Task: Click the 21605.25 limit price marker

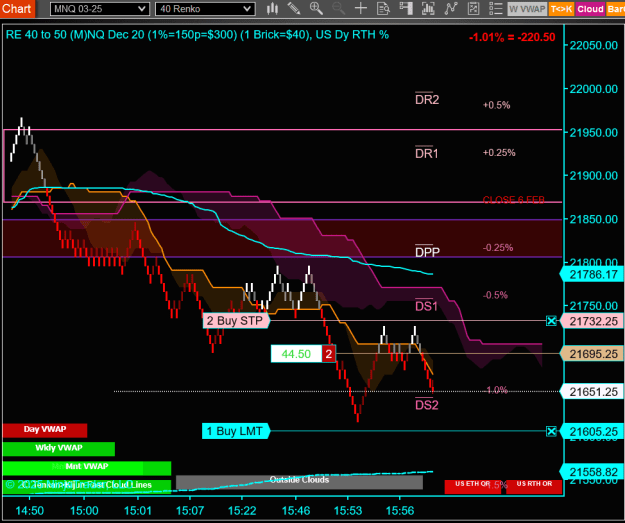Action: click(593, 432)
